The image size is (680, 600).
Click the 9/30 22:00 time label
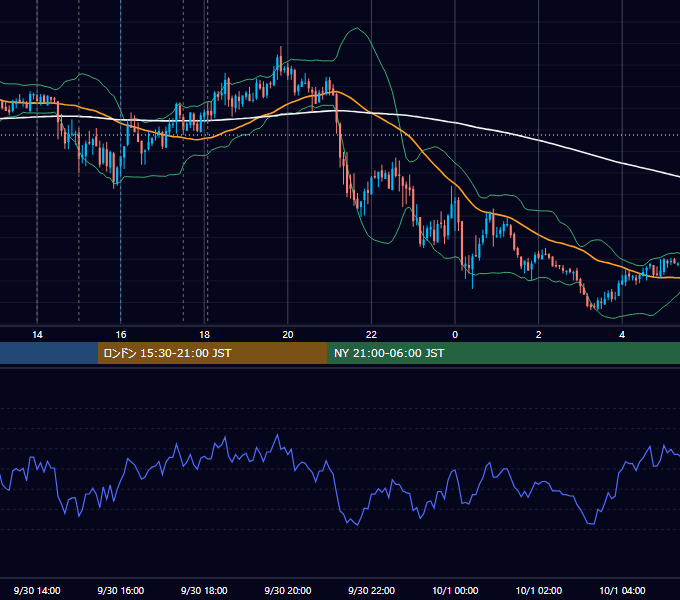click(x=372, y=590)
